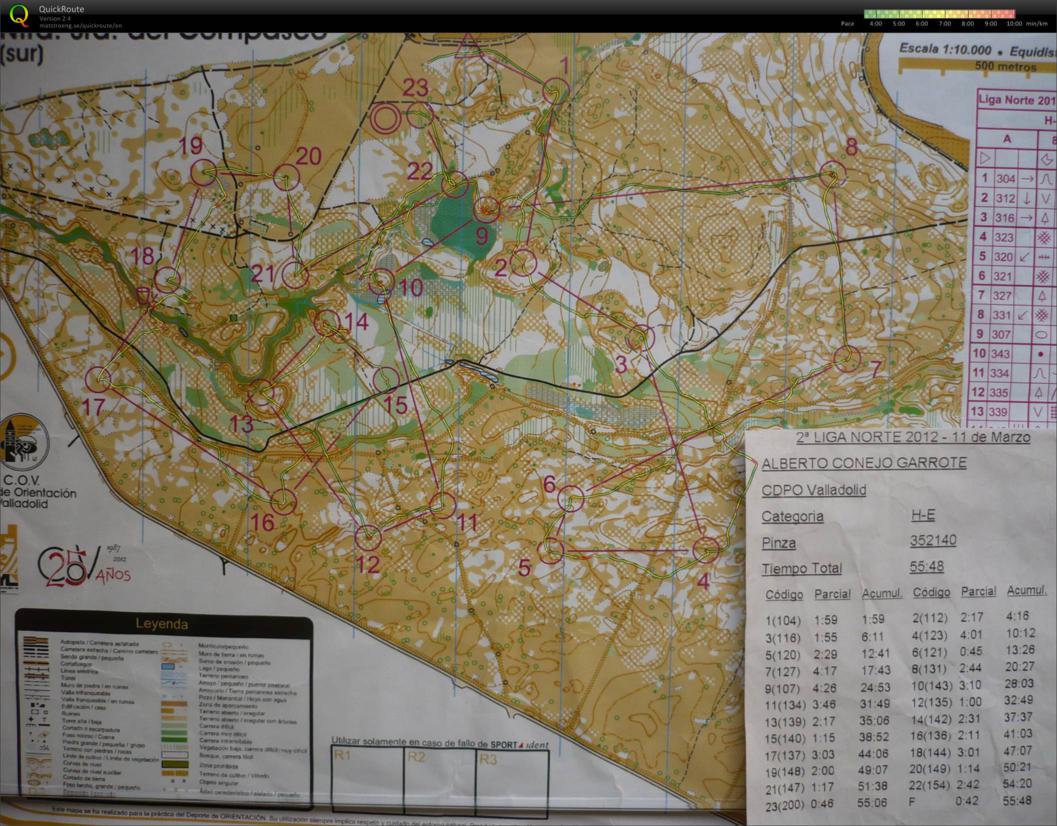
Task: Click the QuickRoute Q logo
Action: [x=19, y=15]
